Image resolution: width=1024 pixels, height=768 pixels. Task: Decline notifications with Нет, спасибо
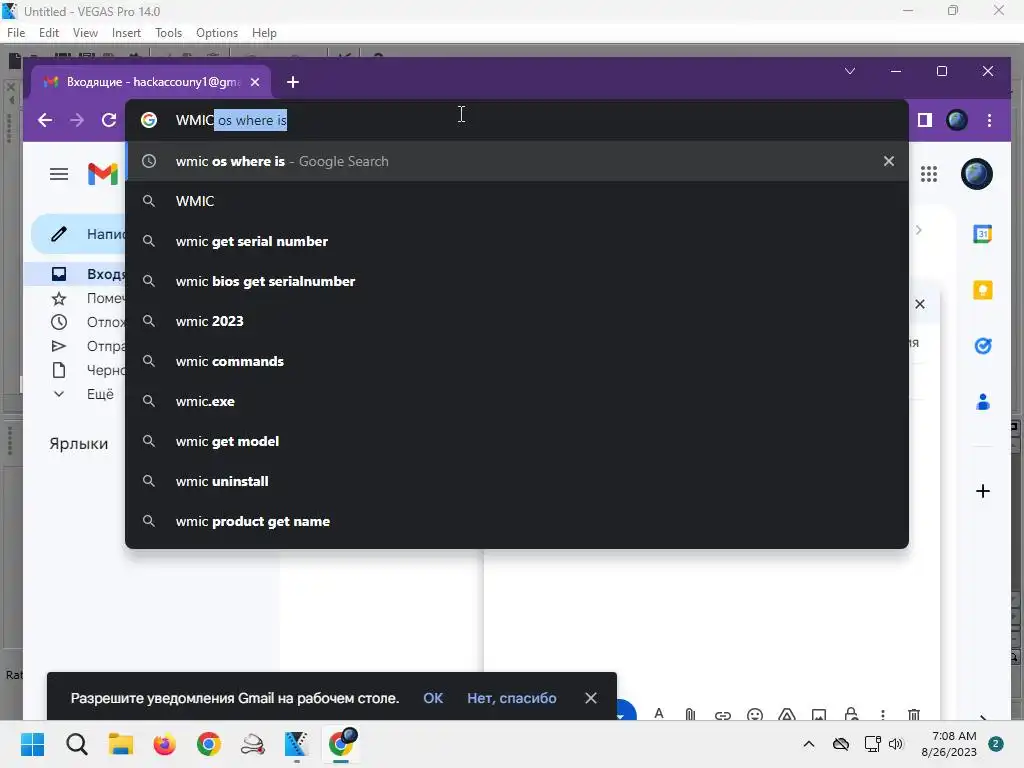point(511,698)
